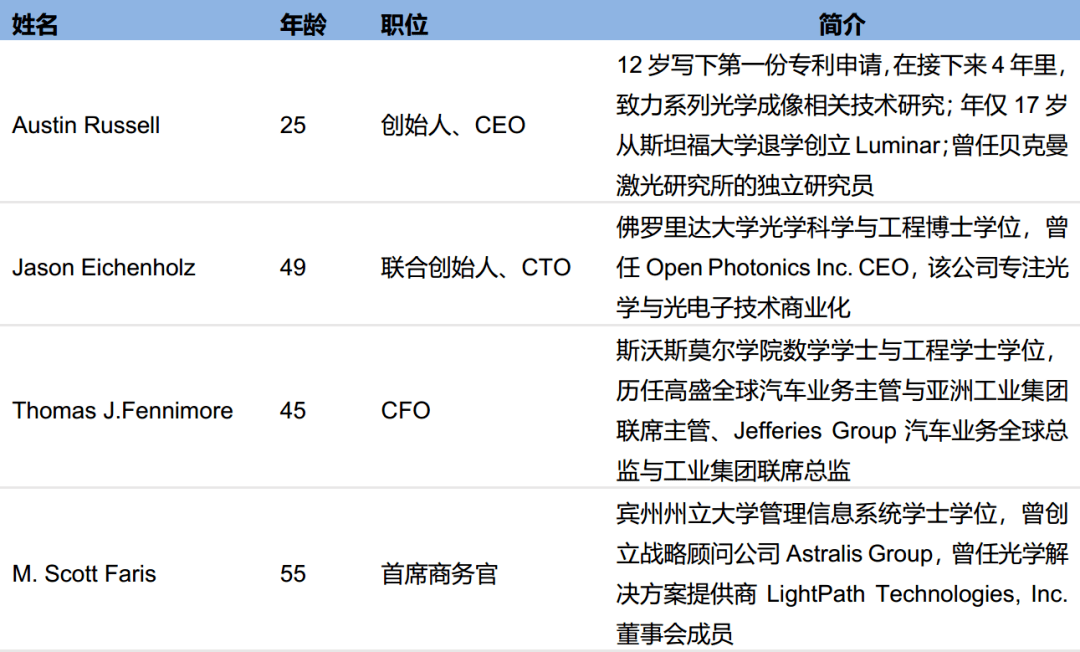This screenshot has height=652, width=1080.
Task: Click the bio mentioning Open Photonics Inc.
Action: pos(842,267)
